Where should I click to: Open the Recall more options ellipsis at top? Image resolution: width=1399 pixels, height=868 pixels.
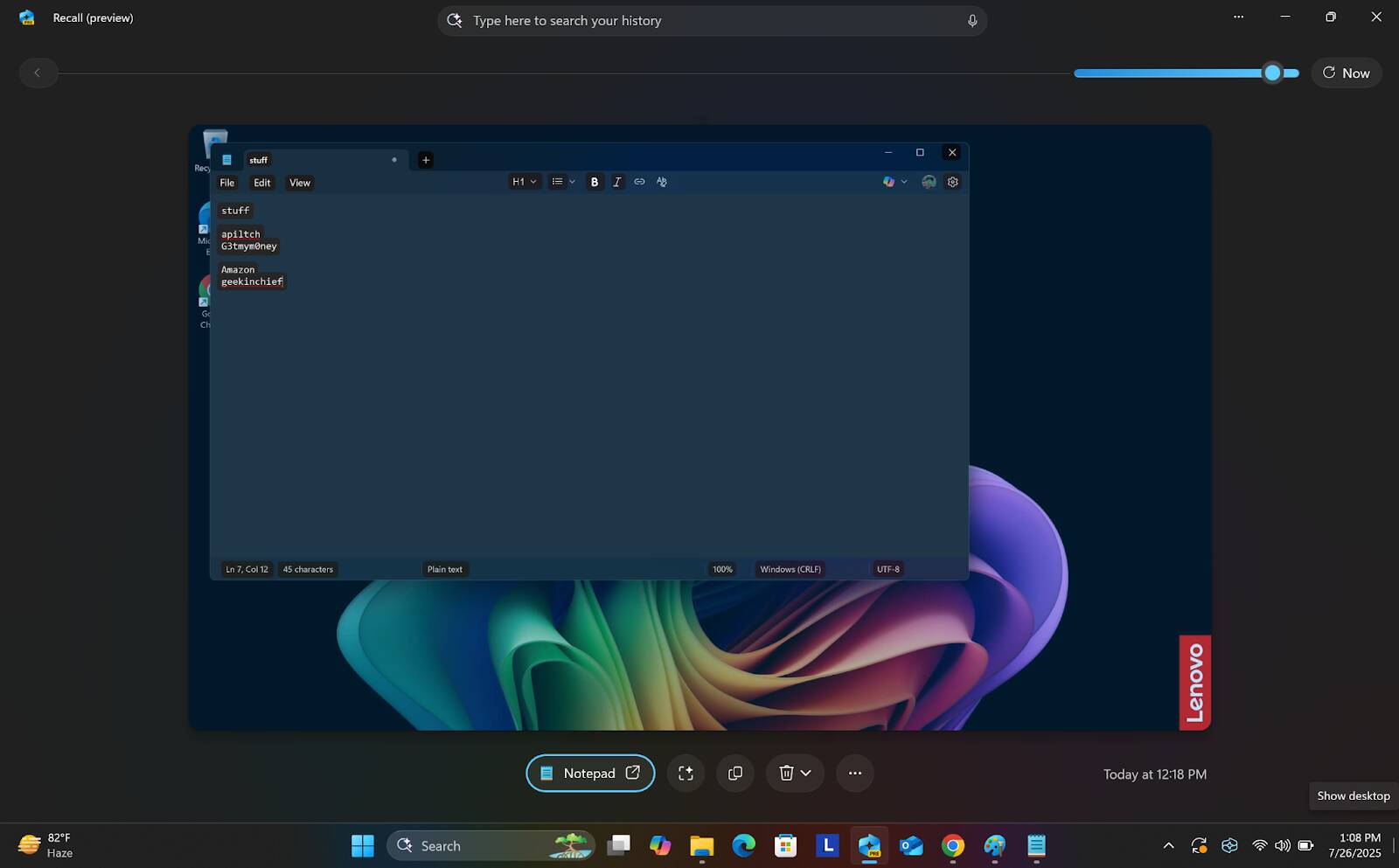(x=1238, y=17)
